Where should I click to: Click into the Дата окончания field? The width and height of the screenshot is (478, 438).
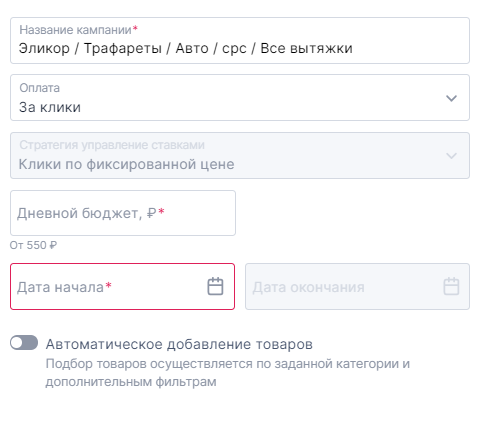pos(357,286)
